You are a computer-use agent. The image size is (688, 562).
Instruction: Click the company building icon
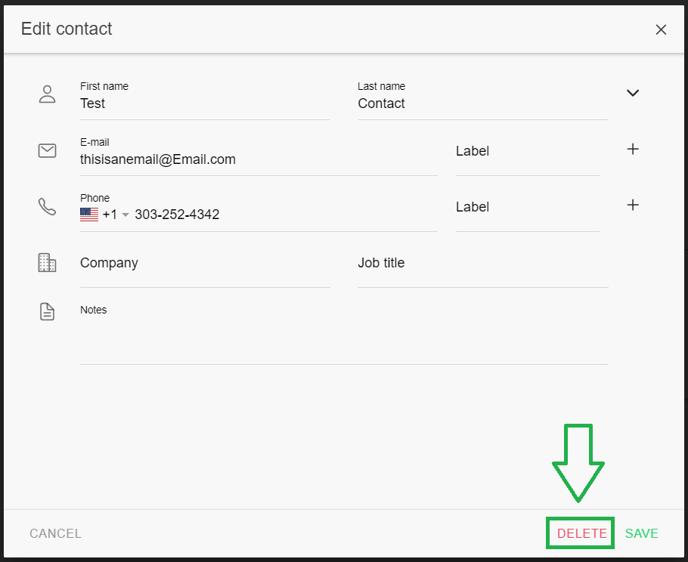(x=47, y=263)
